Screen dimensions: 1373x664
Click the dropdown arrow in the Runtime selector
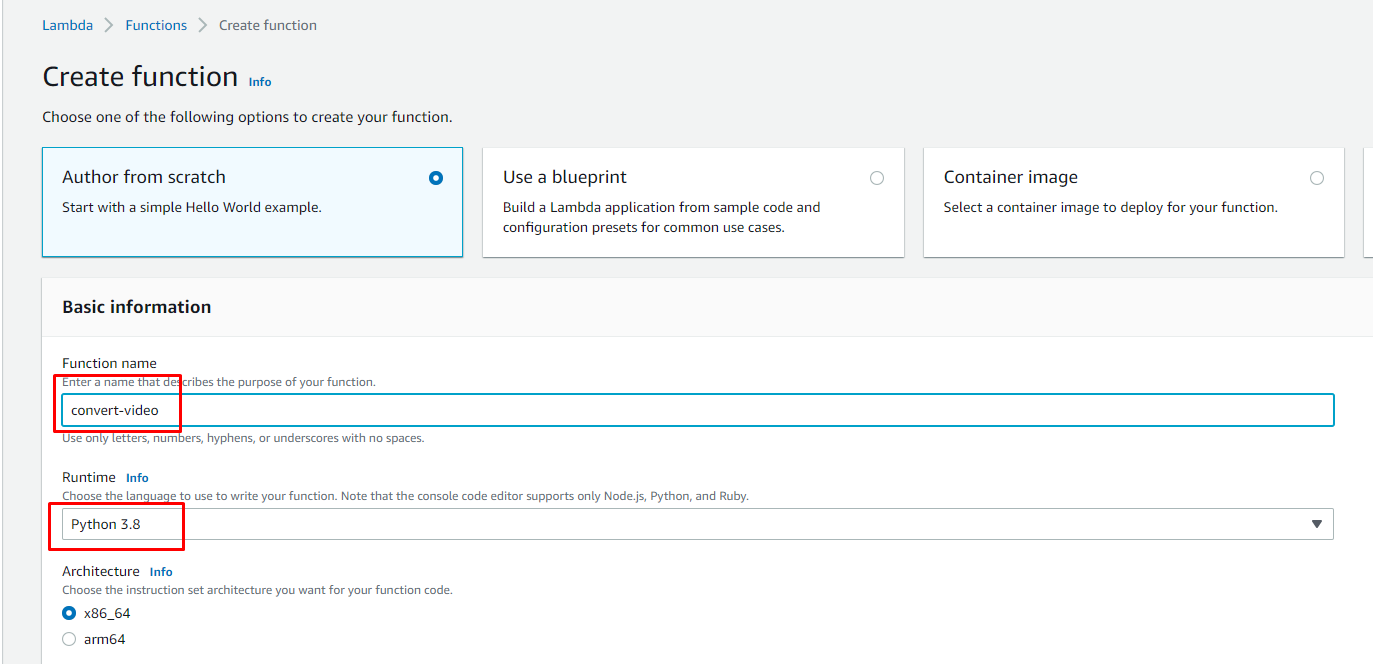[1316, 524]
